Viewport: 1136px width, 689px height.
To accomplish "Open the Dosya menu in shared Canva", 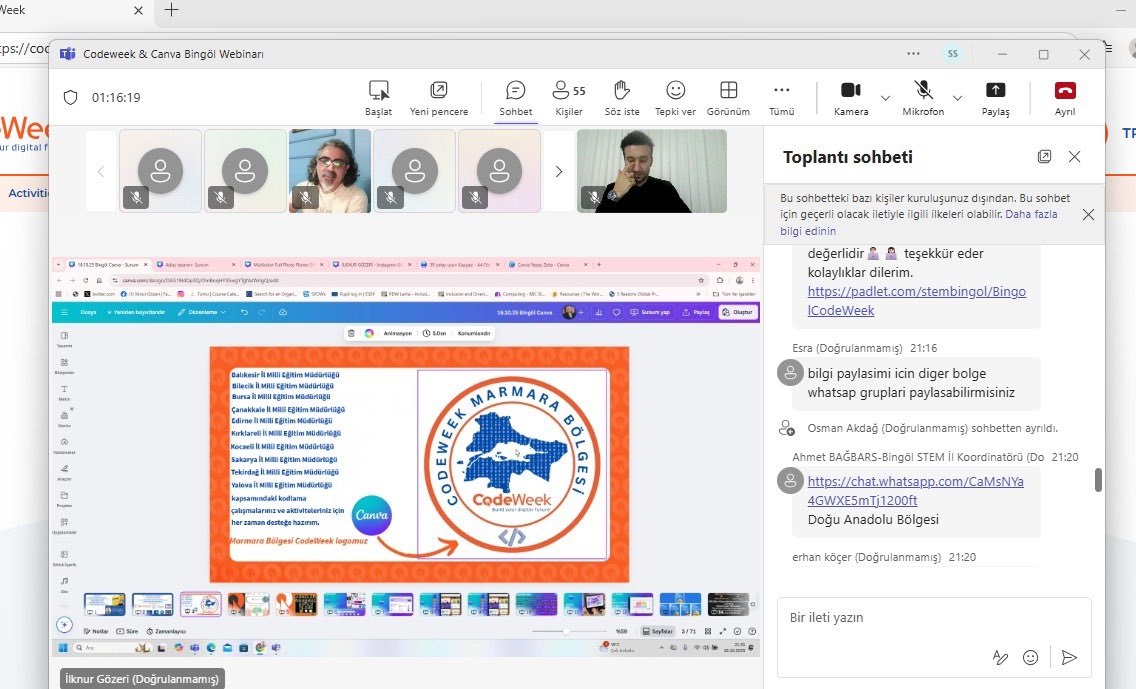I will 88,312.
